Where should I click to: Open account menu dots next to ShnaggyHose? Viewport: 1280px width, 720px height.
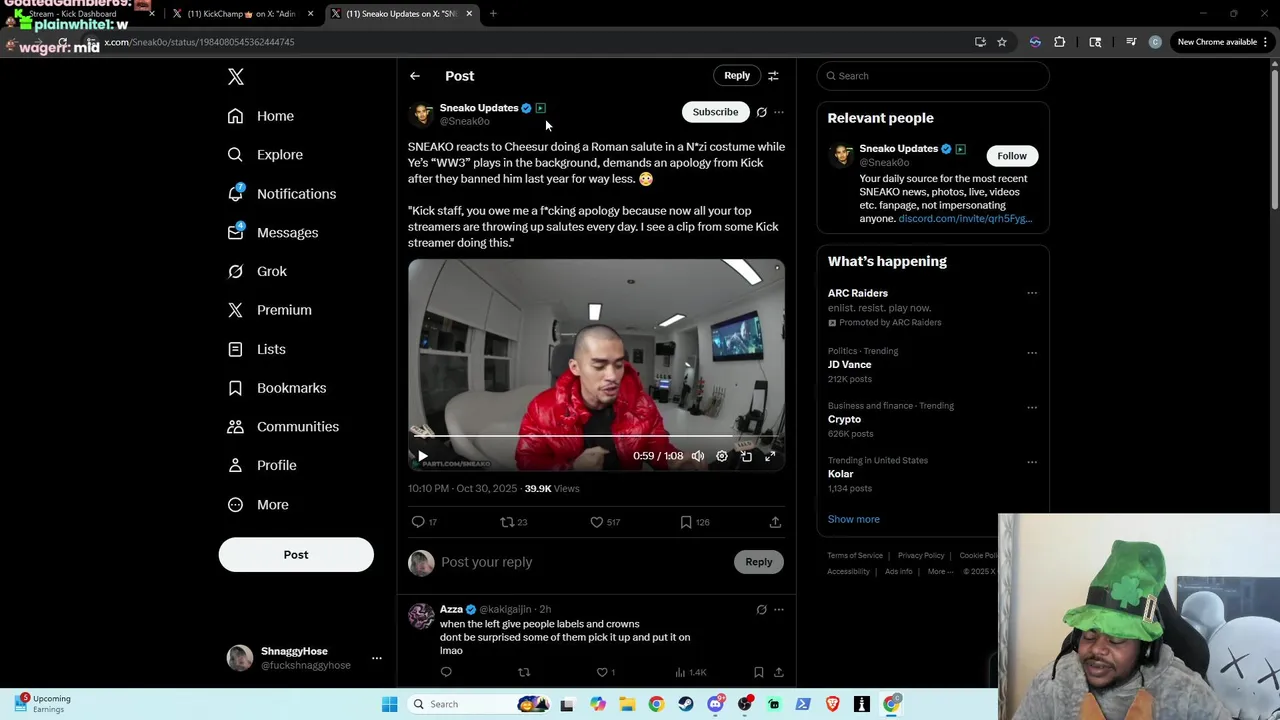[x=377, y=658]
